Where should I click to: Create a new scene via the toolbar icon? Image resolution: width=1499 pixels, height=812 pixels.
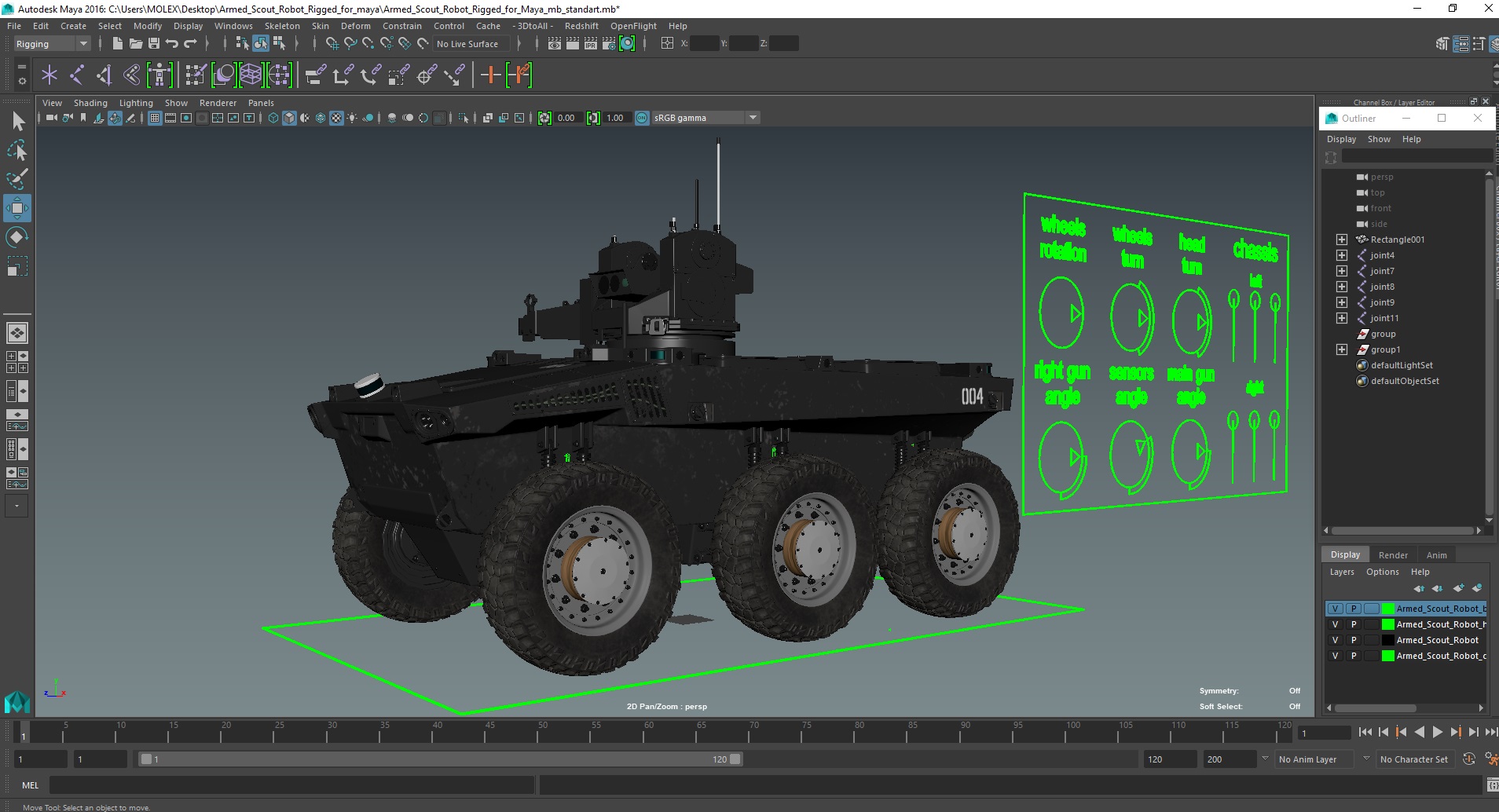tap(117, 43)
